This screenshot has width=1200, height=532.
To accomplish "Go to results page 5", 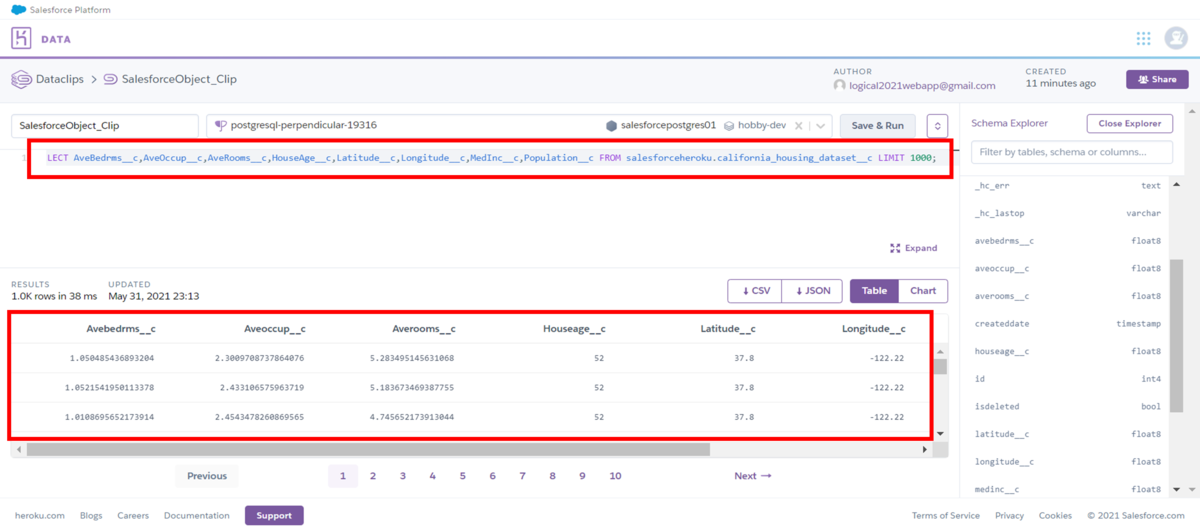I will [462, 476].
